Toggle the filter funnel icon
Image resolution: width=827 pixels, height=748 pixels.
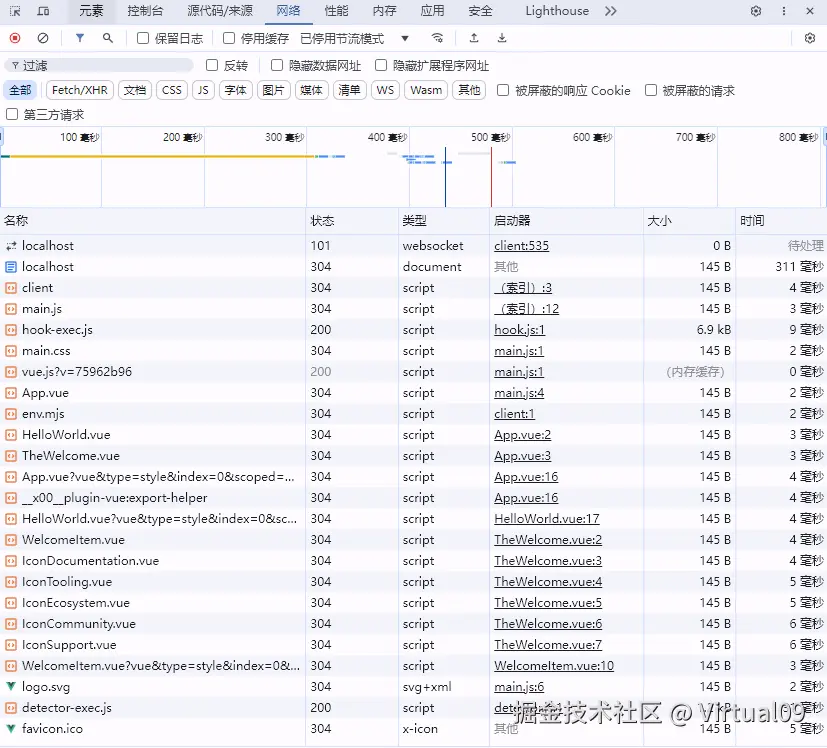click(80, 38)
